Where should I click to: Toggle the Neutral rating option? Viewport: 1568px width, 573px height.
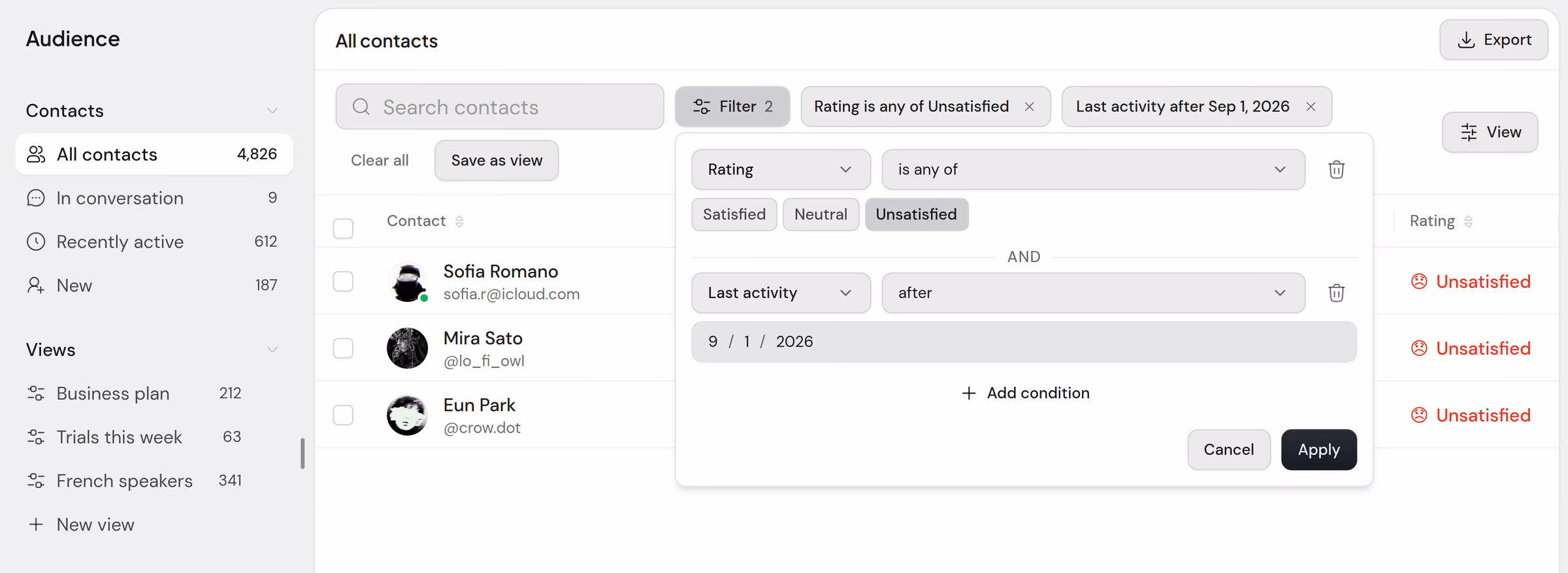click(x=821, y=214)
